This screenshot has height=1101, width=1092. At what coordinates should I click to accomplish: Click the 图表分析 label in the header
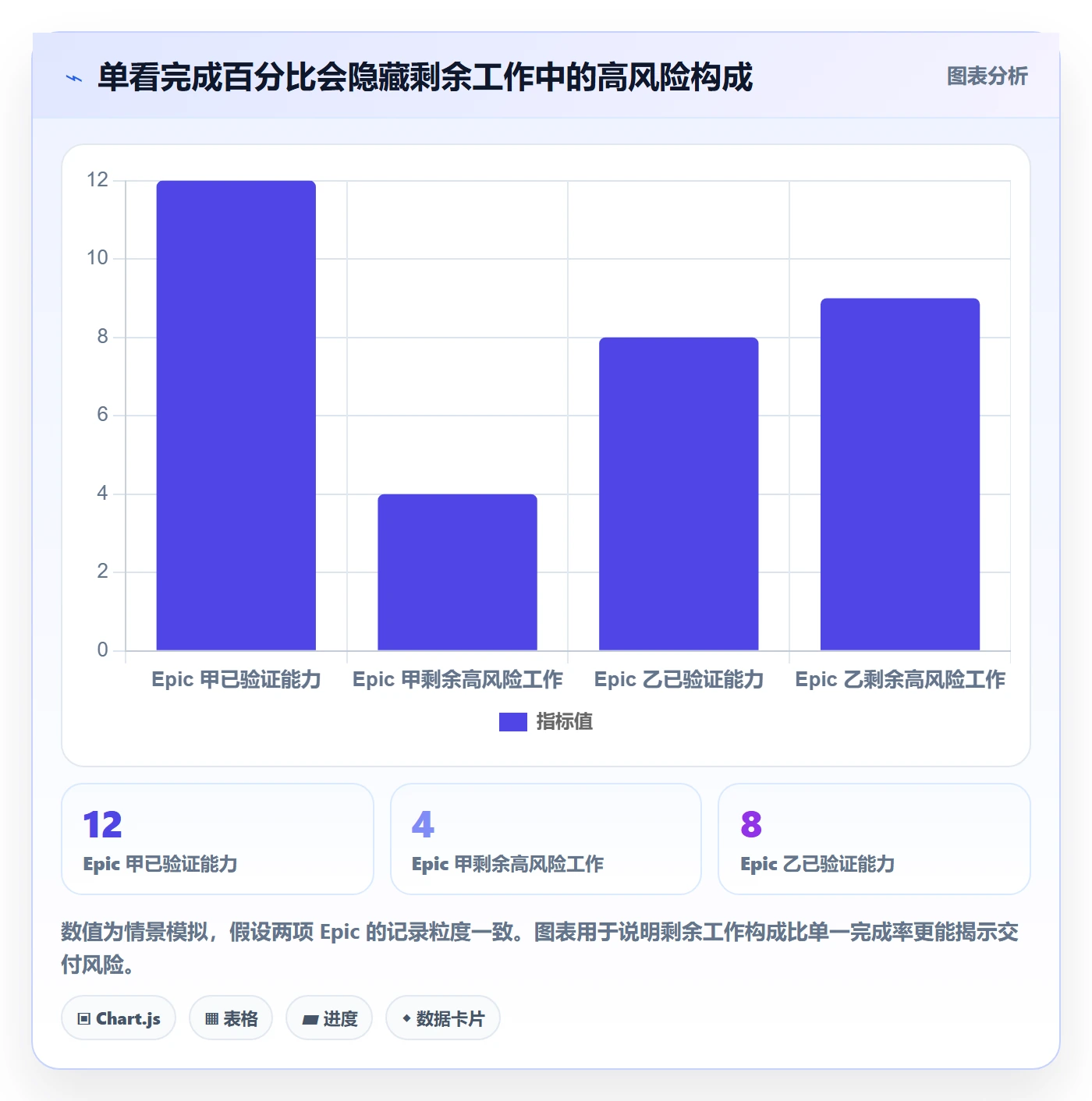pos(987,76)
